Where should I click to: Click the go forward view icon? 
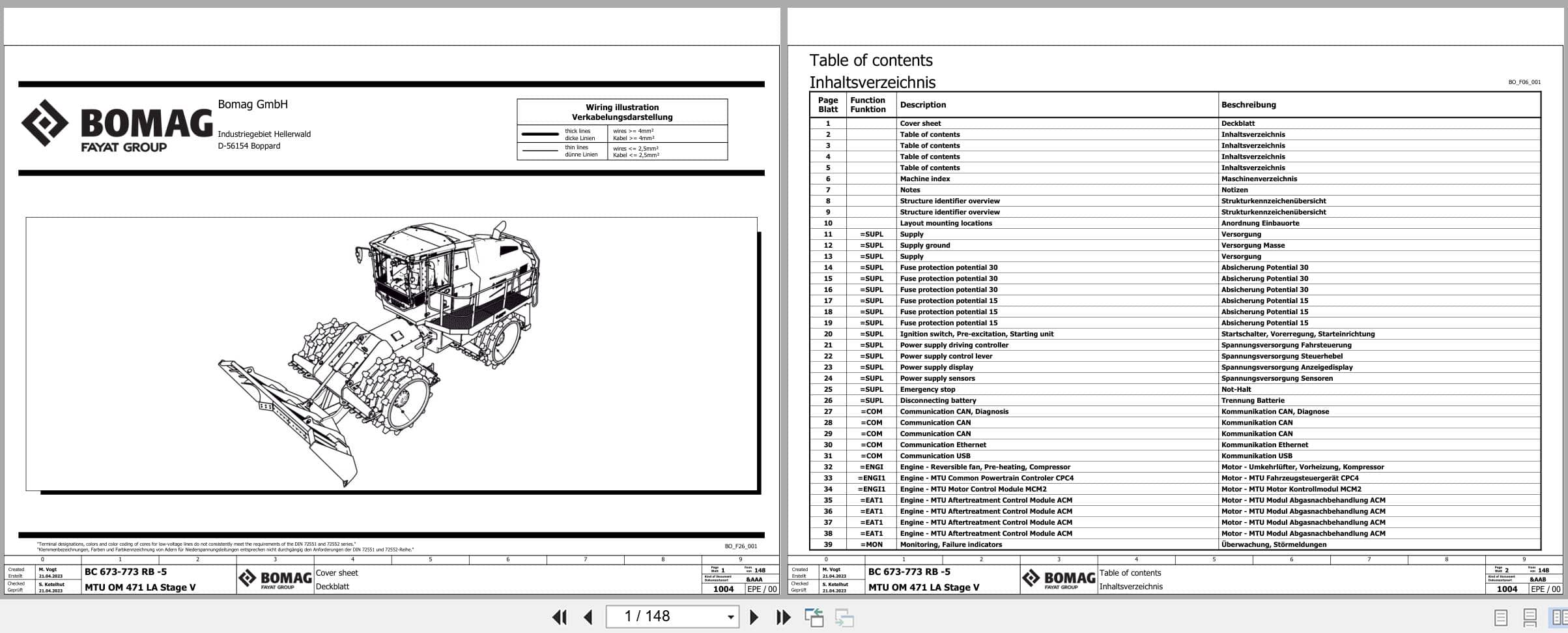844,617
